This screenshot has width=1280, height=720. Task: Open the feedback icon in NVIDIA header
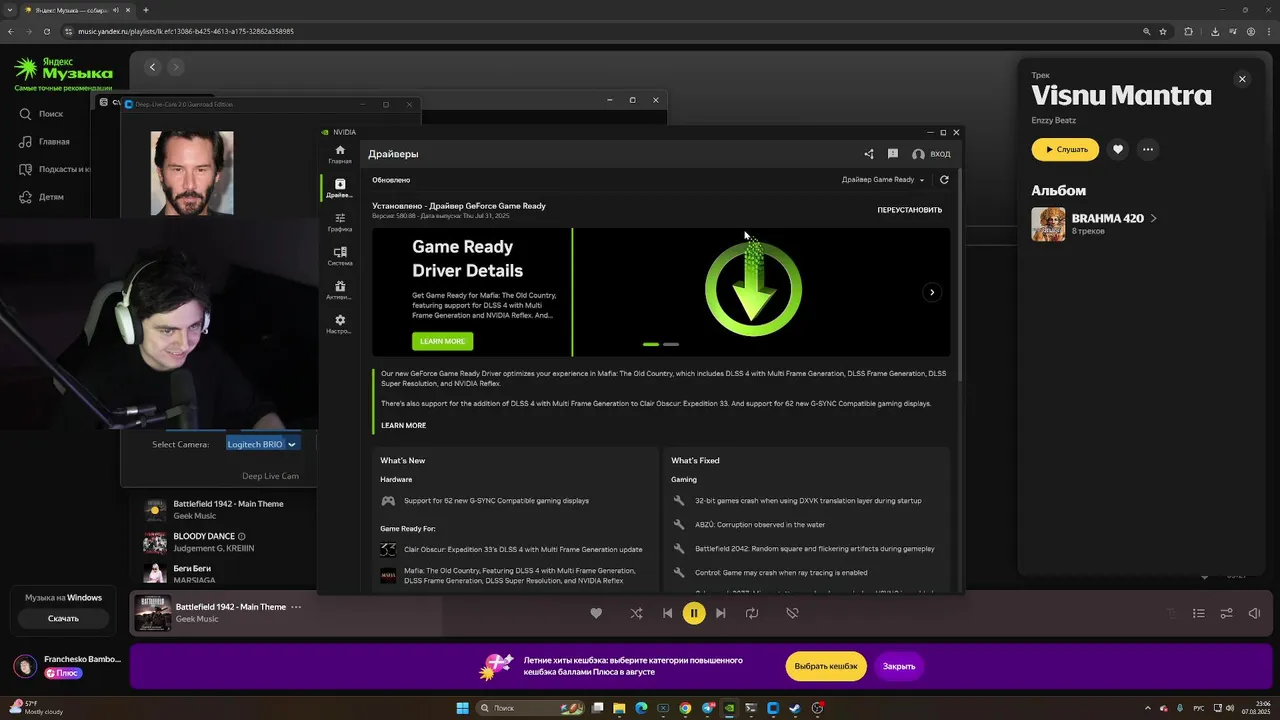[x=893, y=154]
